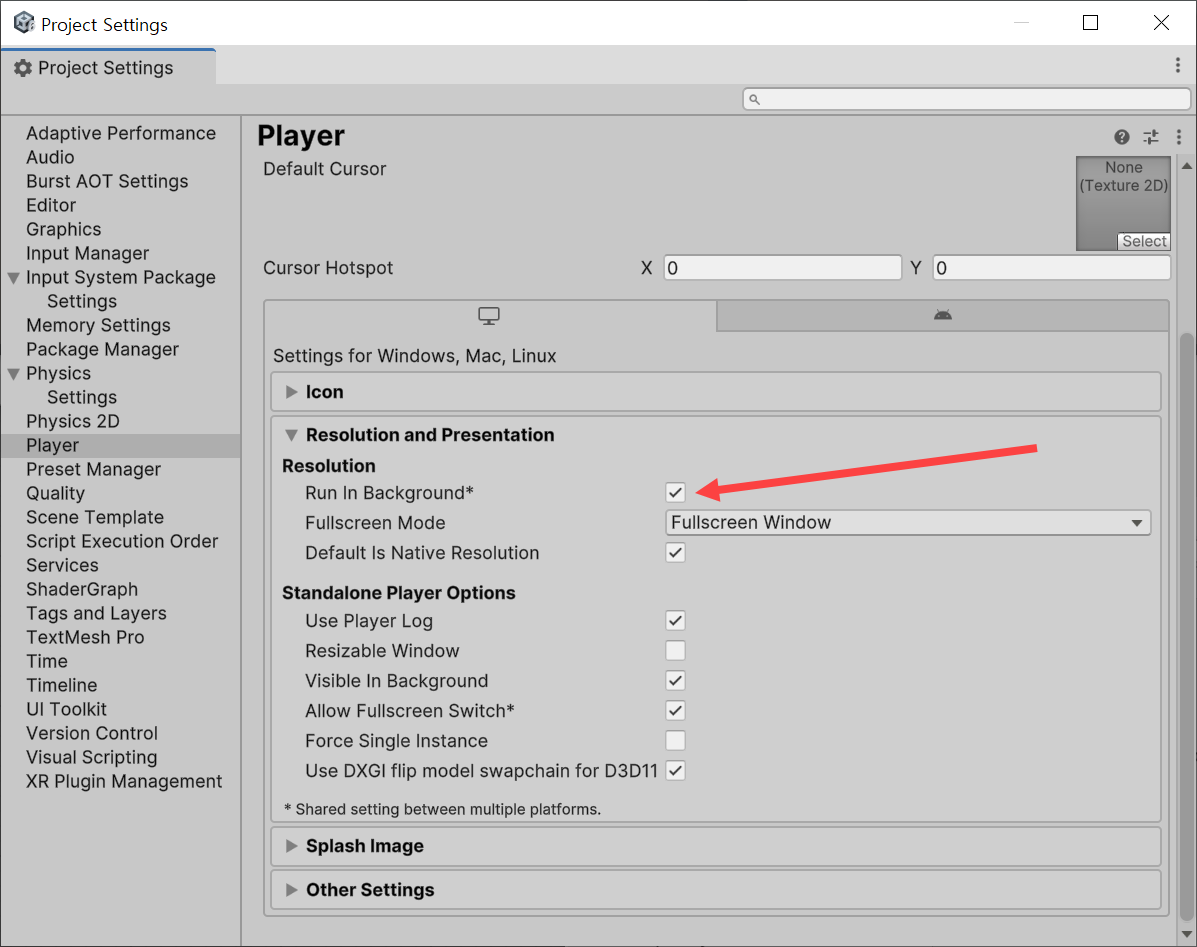Select Audio in settings list
The height and width of the screenshot is (947, 1197).
(x=50, y=157)
